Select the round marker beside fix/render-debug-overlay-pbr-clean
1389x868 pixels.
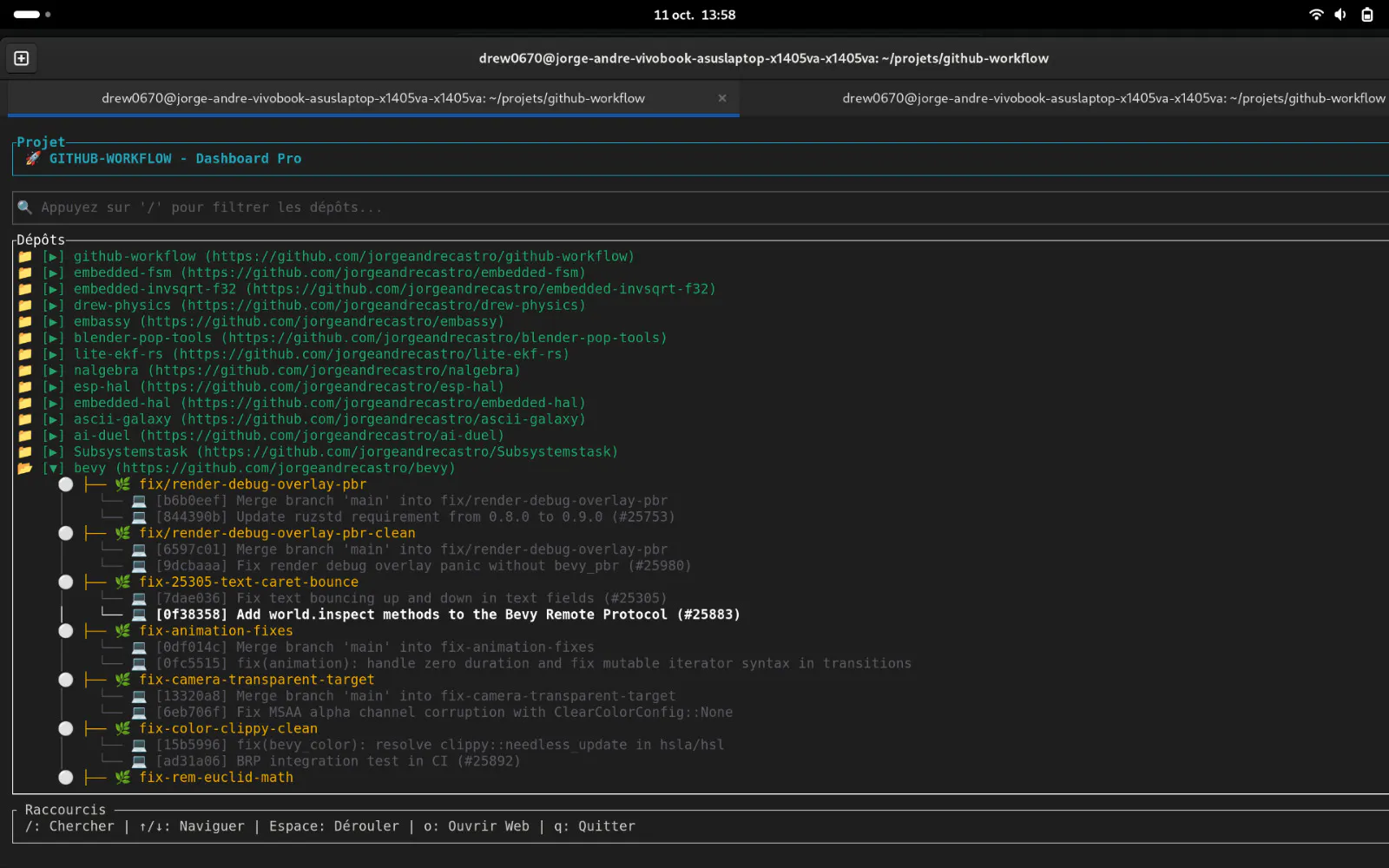tap(66, 533)
